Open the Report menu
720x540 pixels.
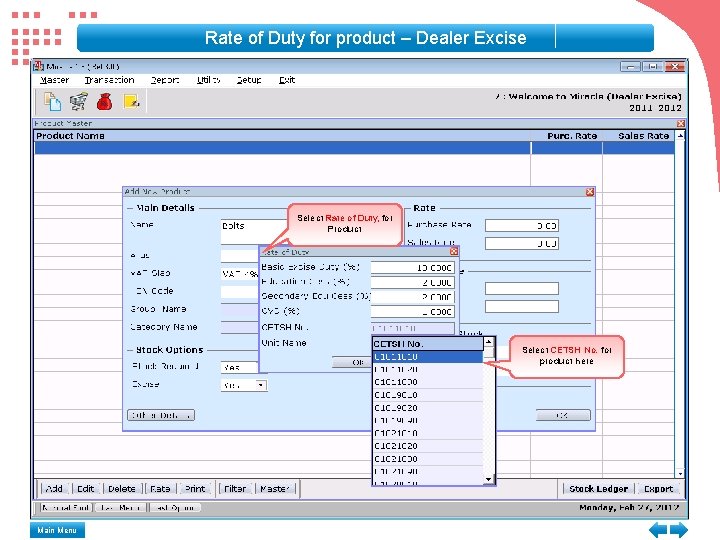[x=165, y=80]
